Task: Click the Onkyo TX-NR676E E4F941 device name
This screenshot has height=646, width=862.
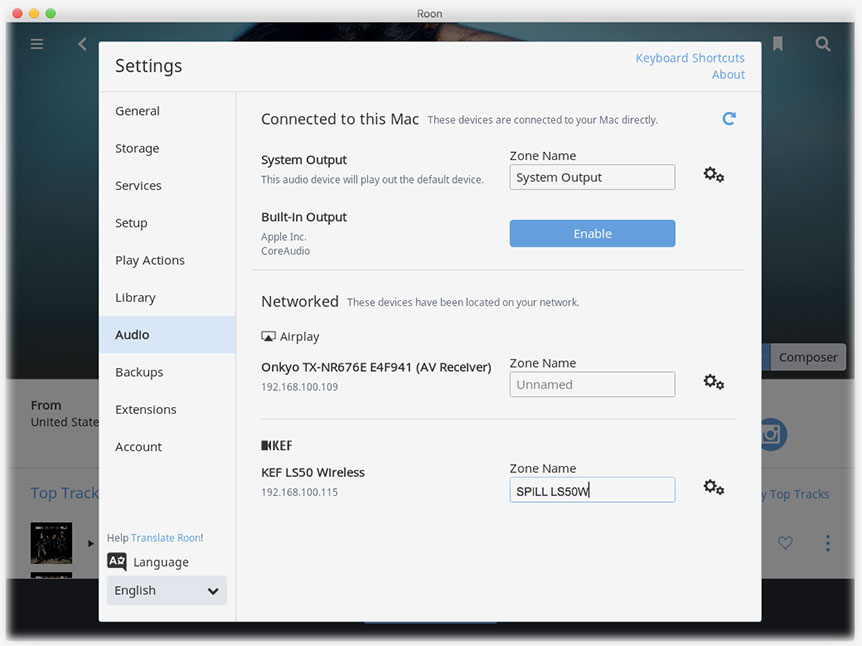Action: 376,367
